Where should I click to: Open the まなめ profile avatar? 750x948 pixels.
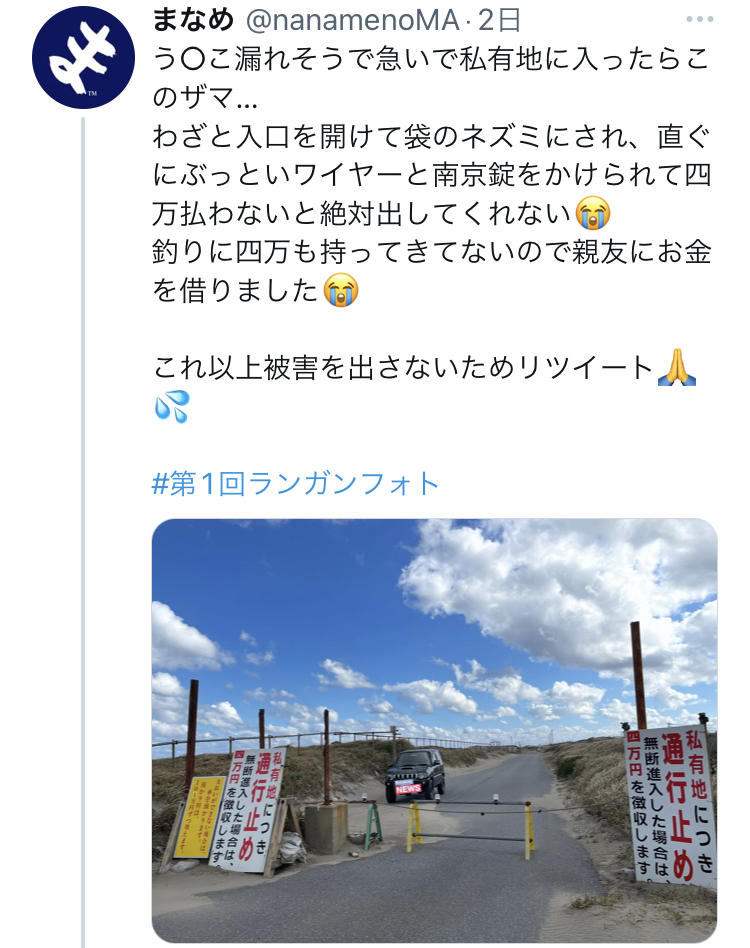(x=83, y=57)
